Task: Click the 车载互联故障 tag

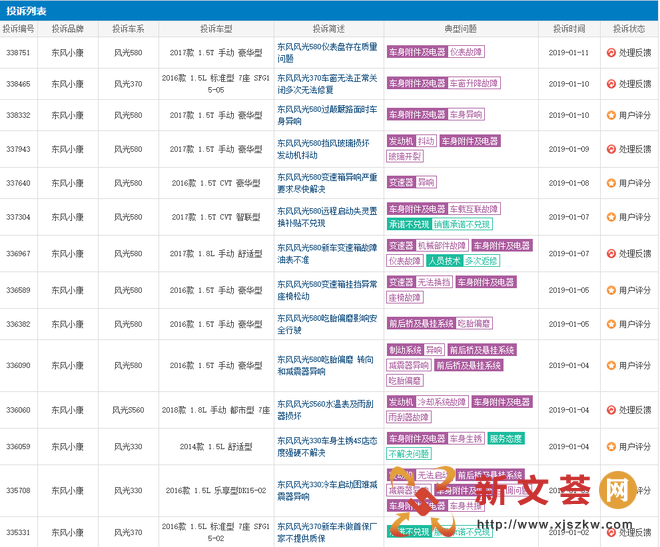Action: pyautogui.click(x=474, y=209)
